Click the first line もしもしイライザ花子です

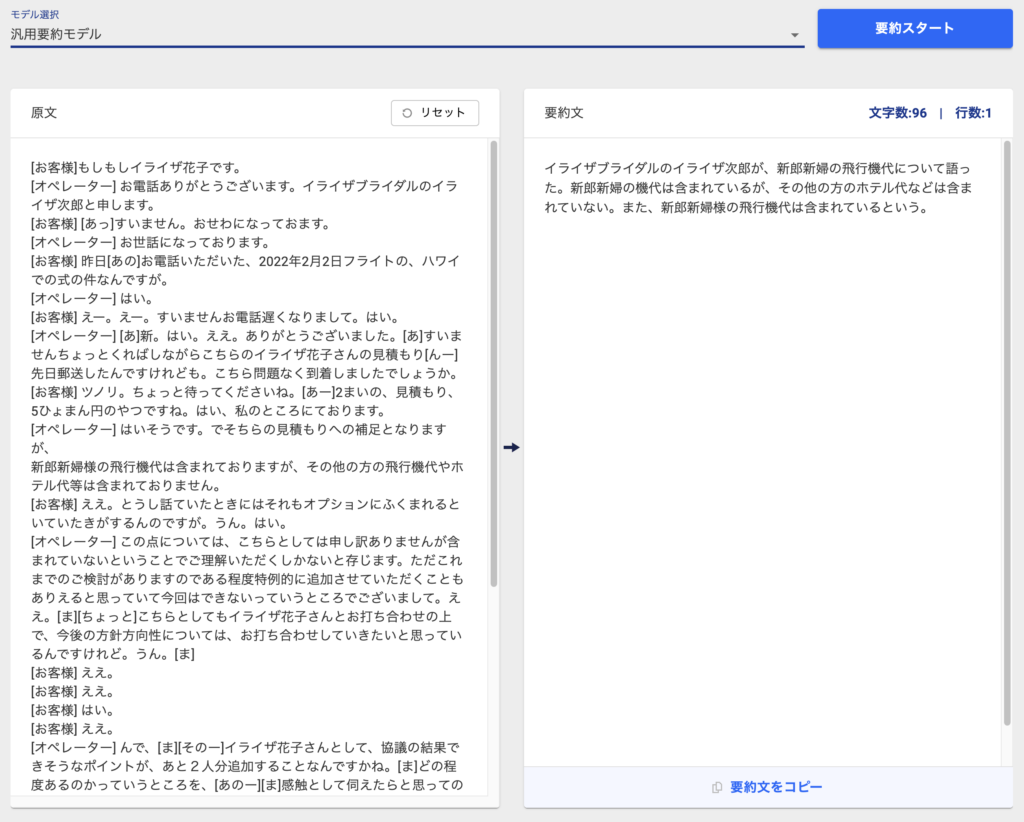tap(135, 167)
